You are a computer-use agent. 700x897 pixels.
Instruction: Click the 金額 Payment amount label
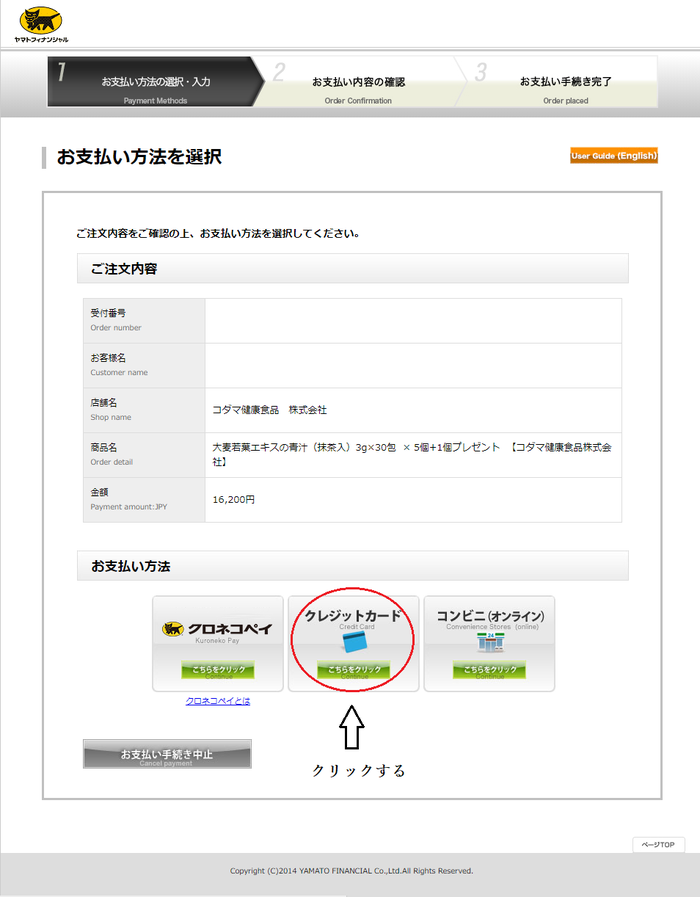[129, 499]
